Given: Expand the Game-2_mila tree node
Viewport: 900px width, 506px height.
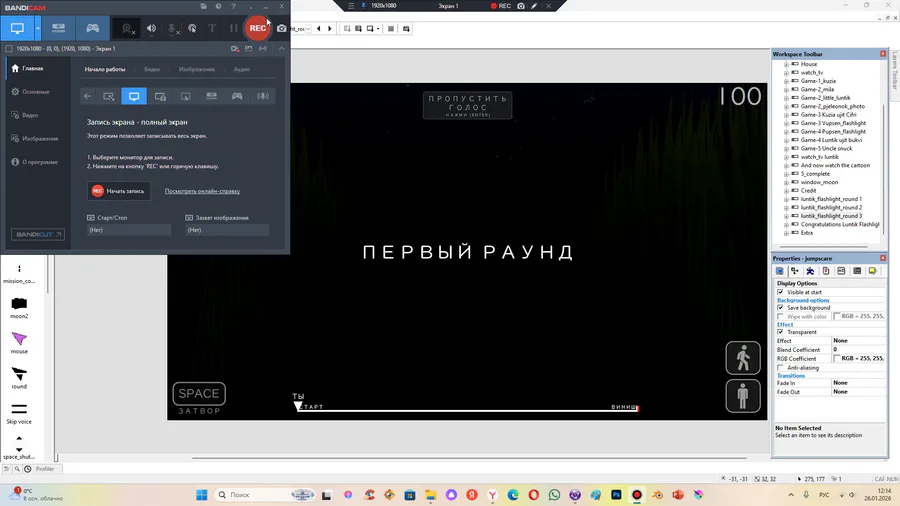Looking at the screenshot, I should coord(786,89).
